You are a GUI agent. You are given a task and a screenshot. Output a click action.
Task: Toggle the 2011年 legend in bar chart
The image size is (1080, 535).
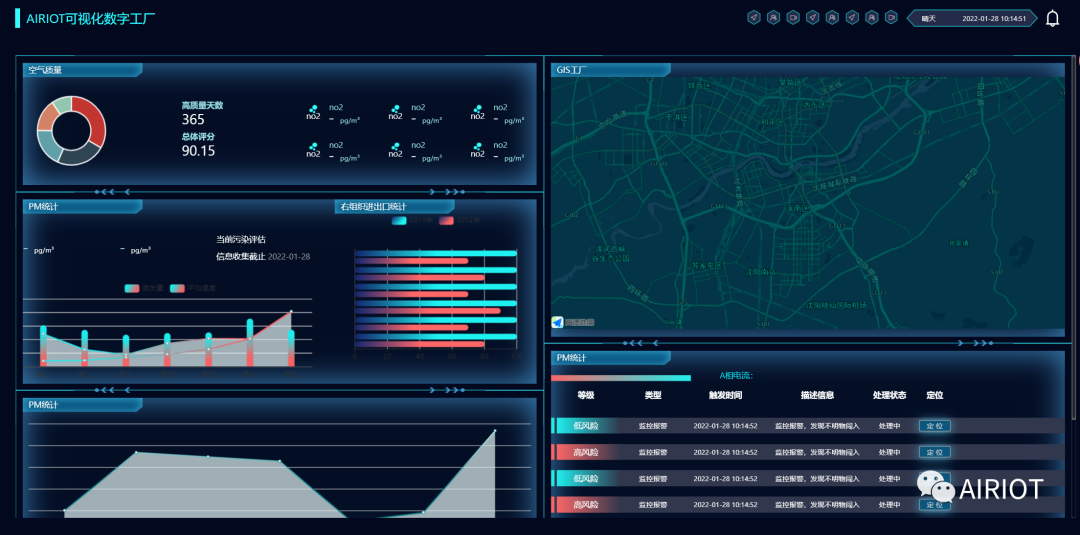click(x=411, y=220)
